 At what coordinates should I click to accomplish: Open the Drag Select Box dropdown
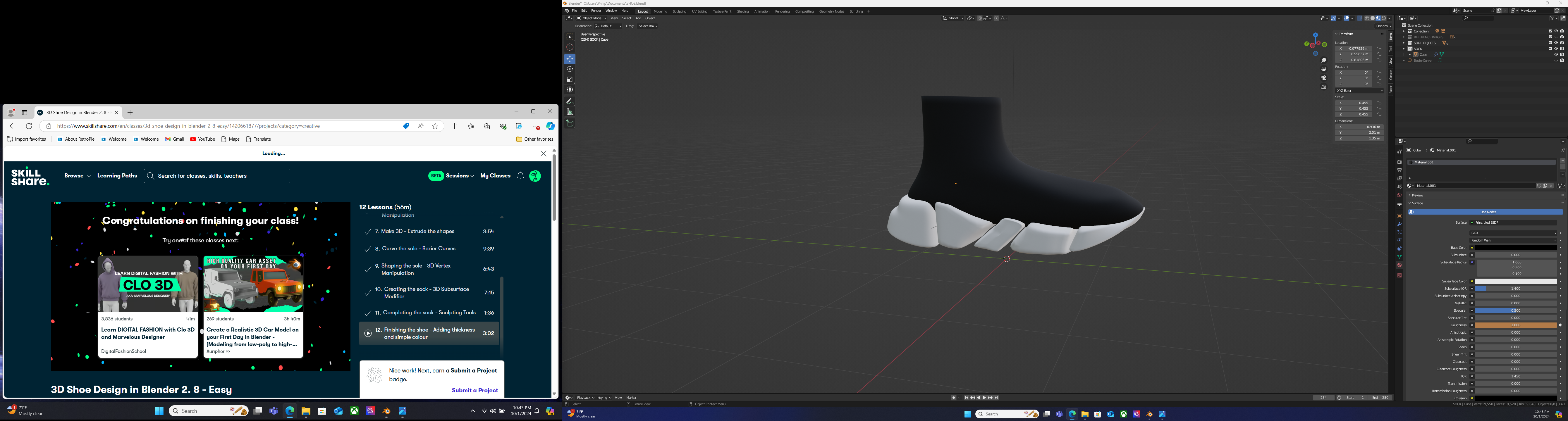[648, 26]
